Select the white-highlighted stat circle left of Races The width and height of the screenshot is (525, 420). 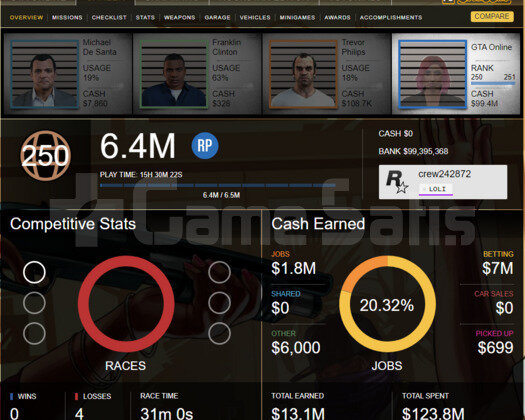coord(34,272)
